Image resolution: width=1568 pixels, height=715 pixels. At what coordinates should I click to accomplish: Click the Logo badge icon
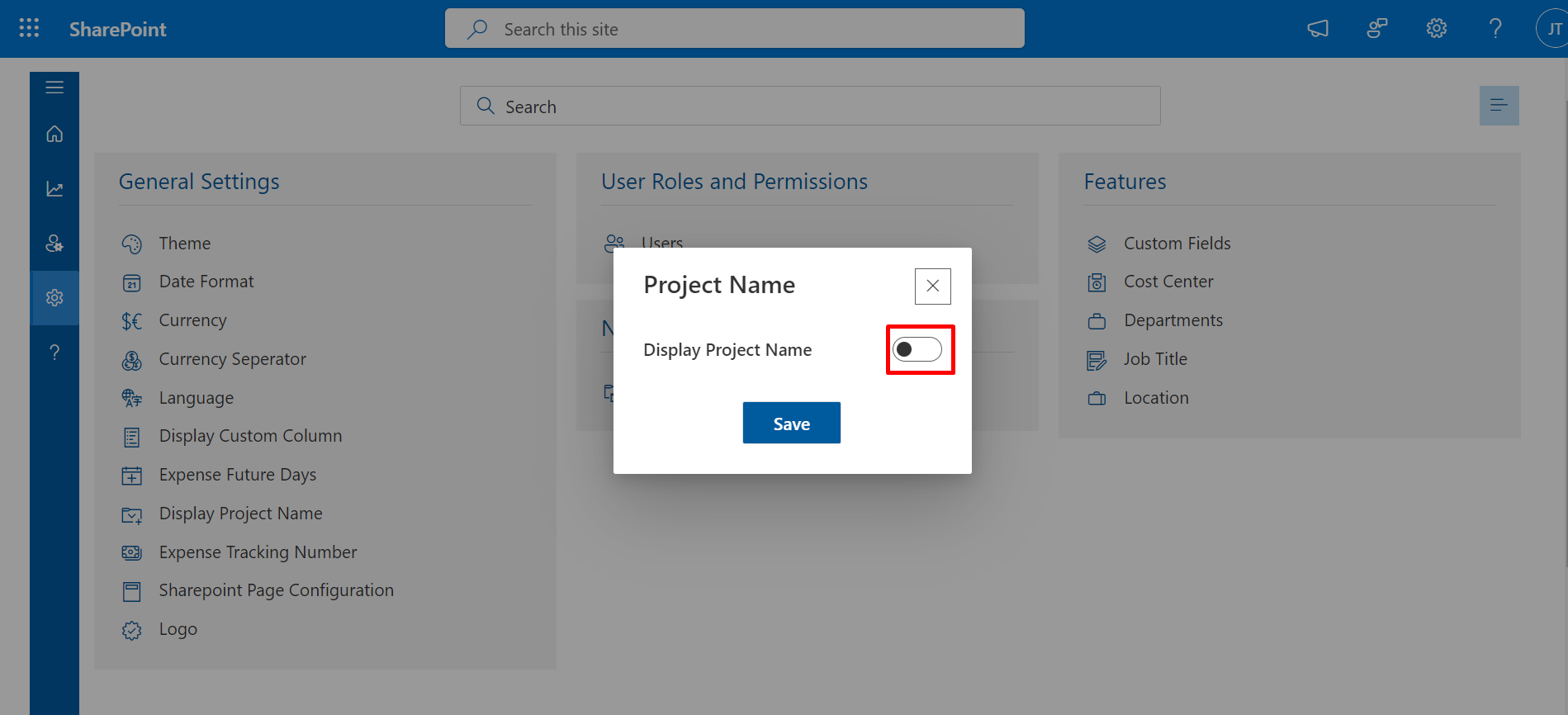(x=132, y=631)
